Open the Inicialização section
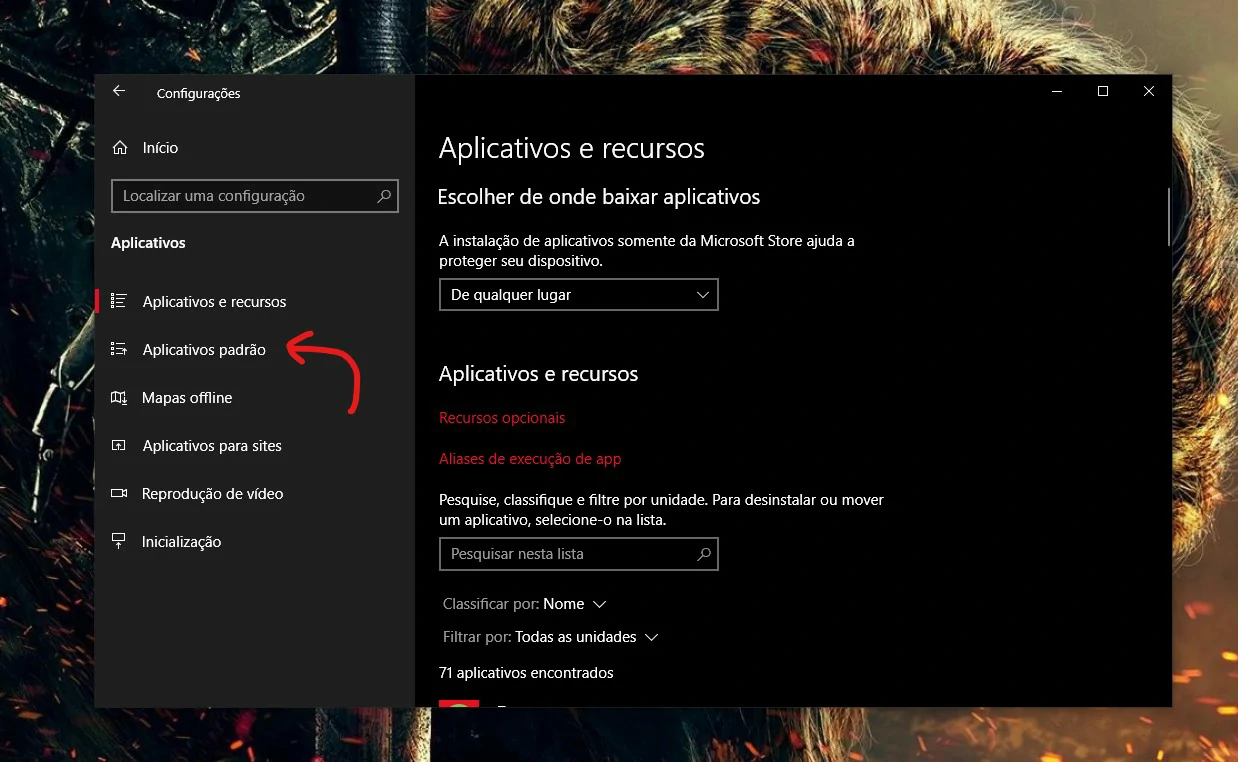 click(255, 541)
